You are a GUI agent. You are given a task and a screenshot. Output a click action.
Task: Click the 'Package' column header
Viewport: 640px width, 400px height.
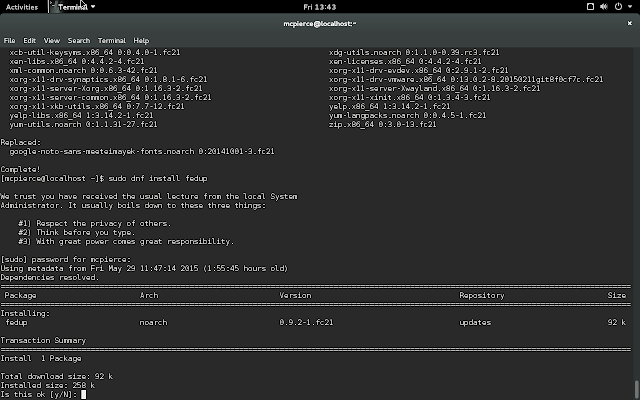[20, 295]
